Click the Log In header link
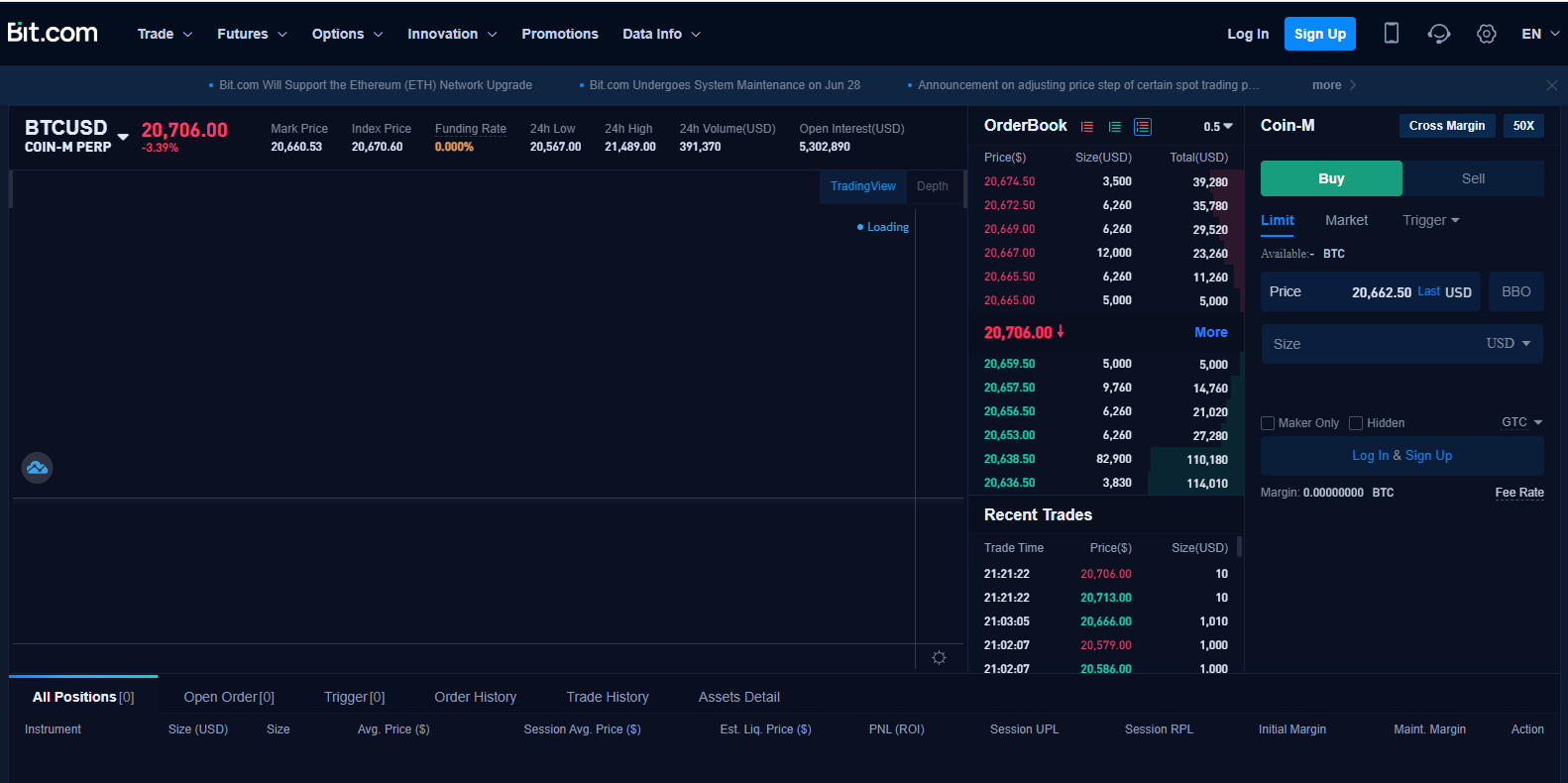Image resolution: width=1568 pixels, height=783 pixels. (x=1248, y=34)
